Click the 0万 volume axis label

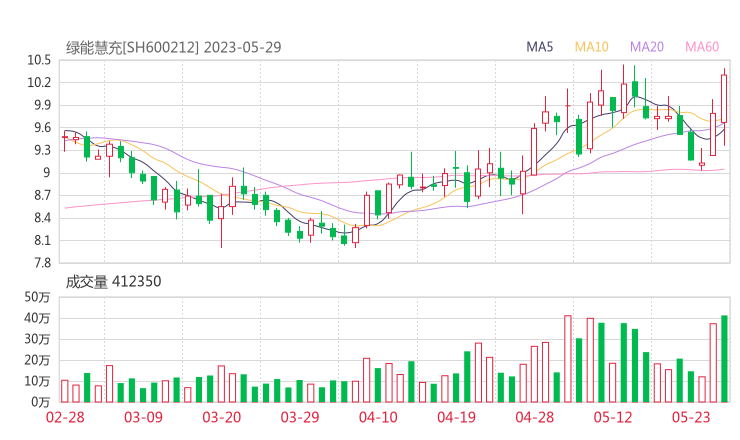pyautogui.click(x=41, y=402)
